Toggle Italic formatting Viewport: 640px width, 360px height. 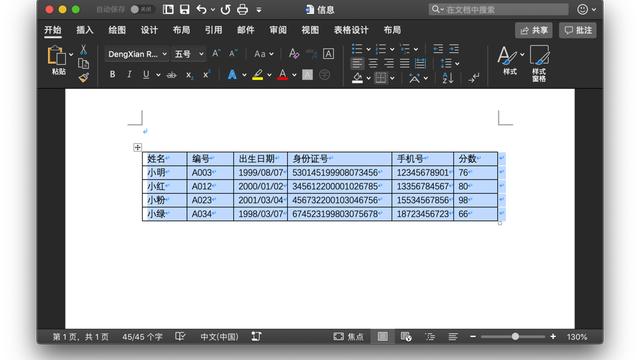(x=129, y=75)
